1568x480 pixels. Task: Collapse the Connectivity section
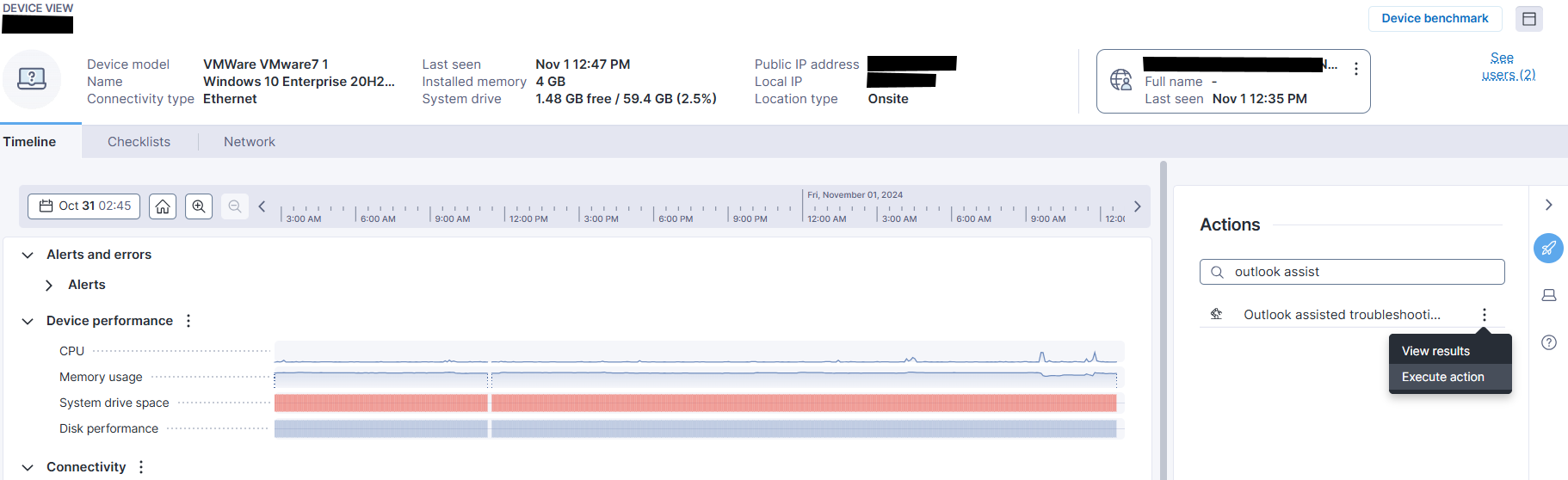coord(28,467)
